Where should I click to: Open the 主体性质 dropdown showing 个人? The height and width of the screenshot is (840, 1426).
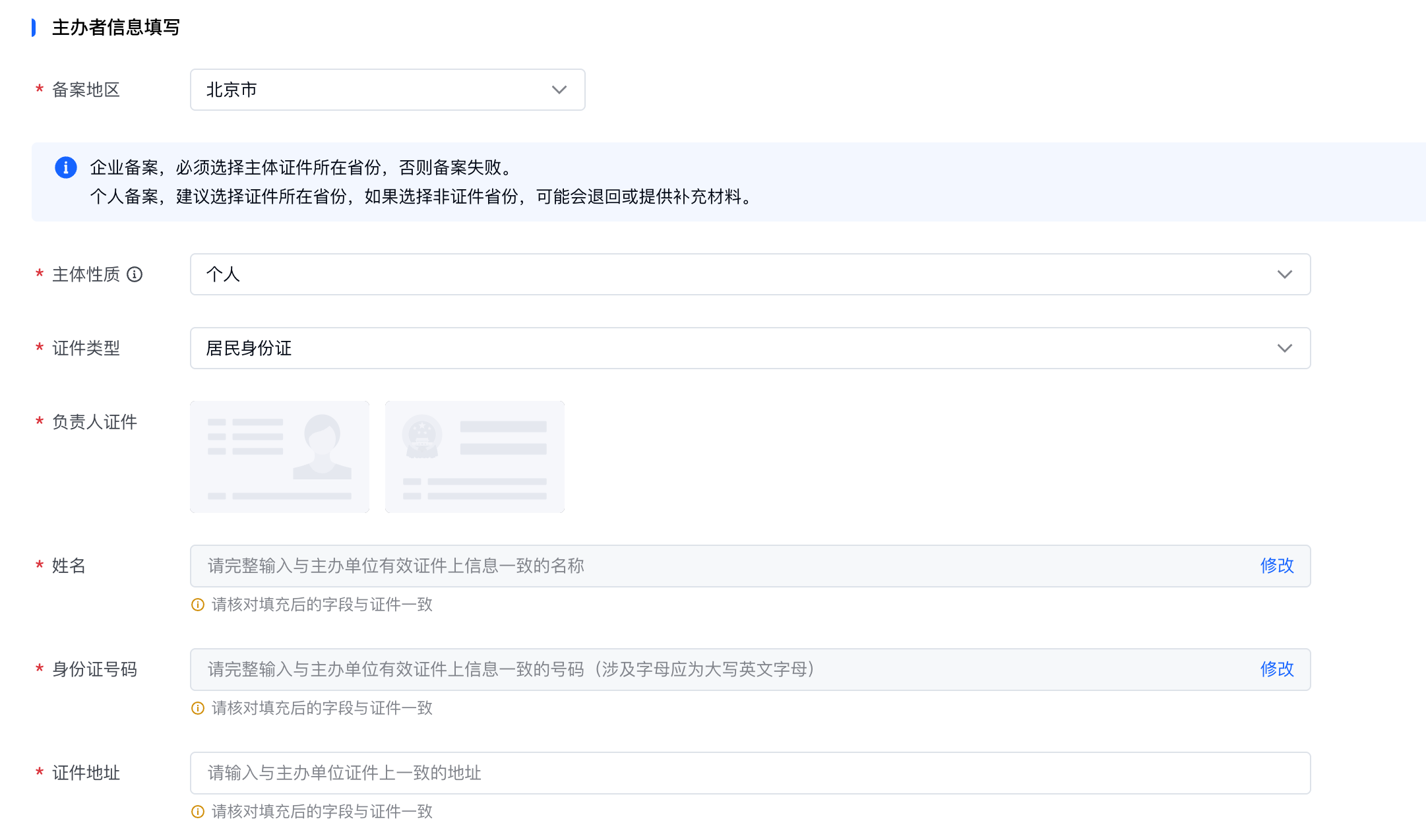(x=726, y=274)
